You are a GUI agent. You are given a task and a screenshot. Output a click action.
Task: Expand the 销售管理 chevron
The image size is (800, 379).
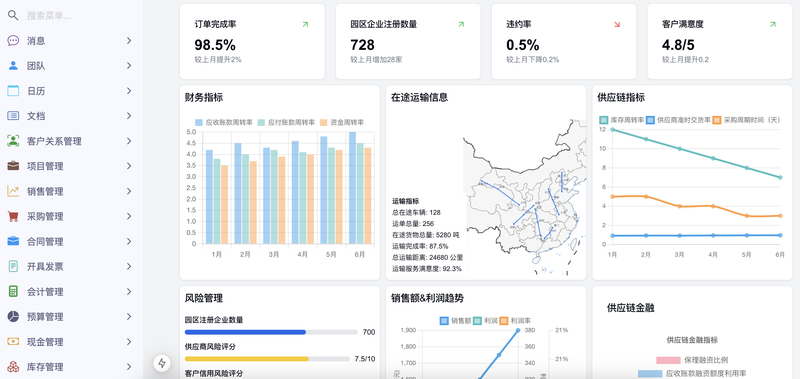[x=129, y=191]
